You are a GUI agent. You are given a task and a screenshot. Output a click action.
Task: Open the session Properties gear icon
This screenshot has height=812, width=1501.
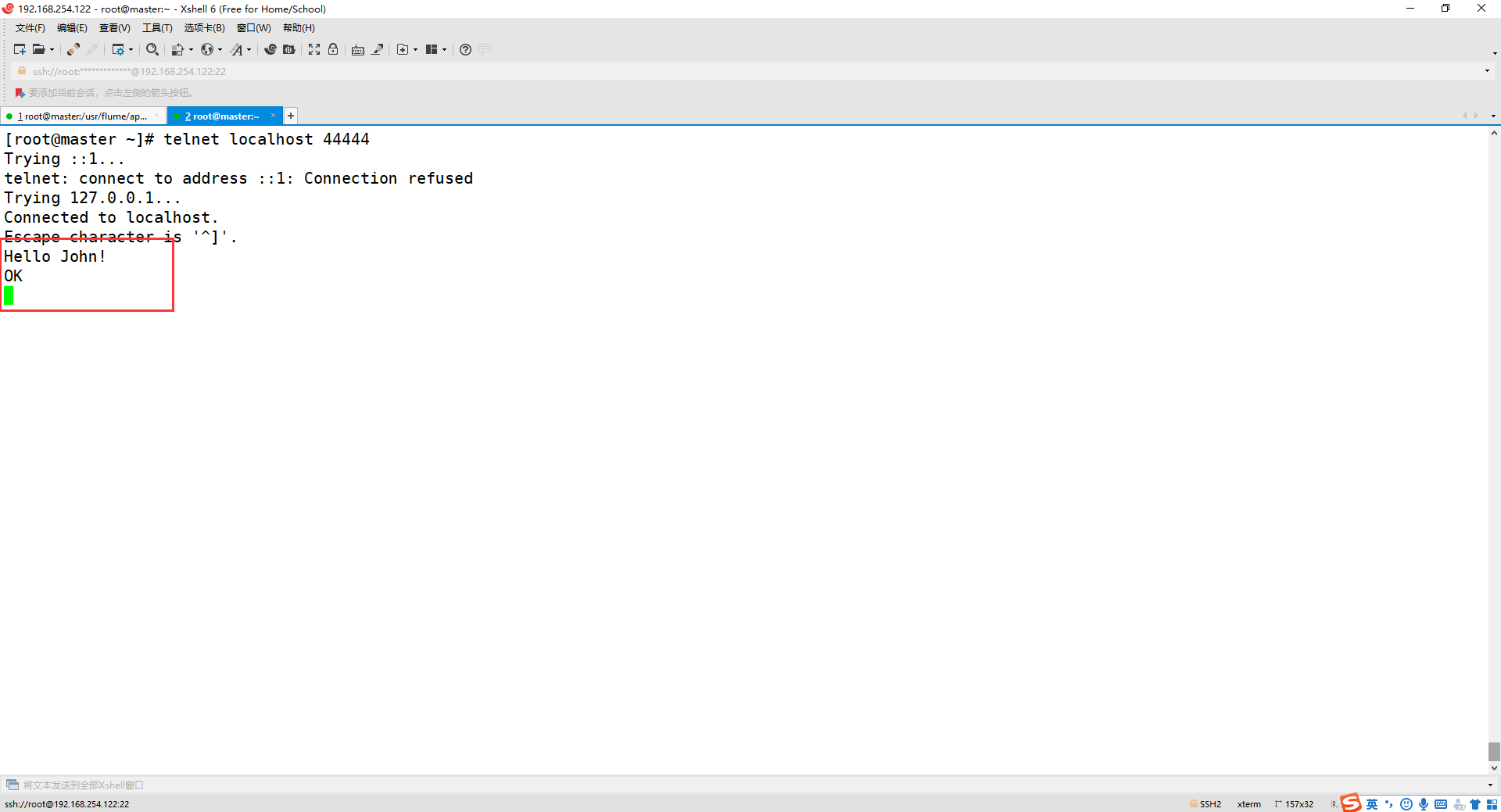tap(118, 49)
